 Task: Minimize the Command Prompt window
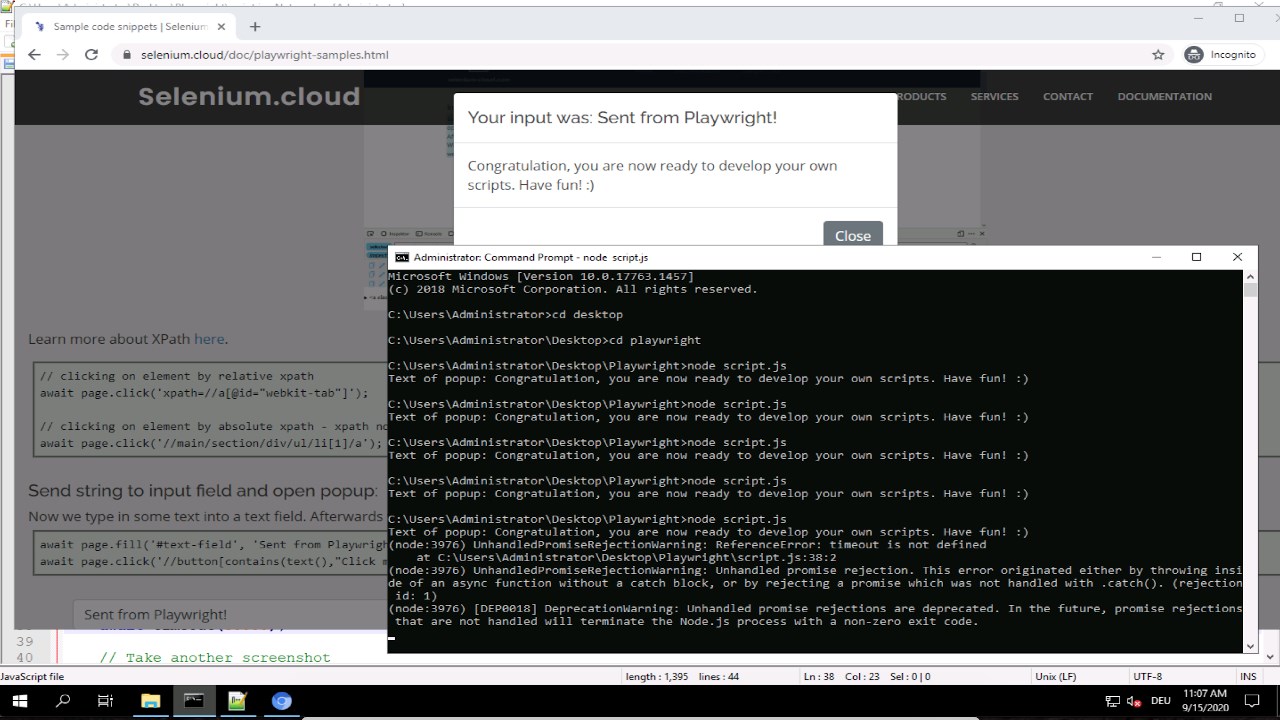click(x=1156, y=257)
